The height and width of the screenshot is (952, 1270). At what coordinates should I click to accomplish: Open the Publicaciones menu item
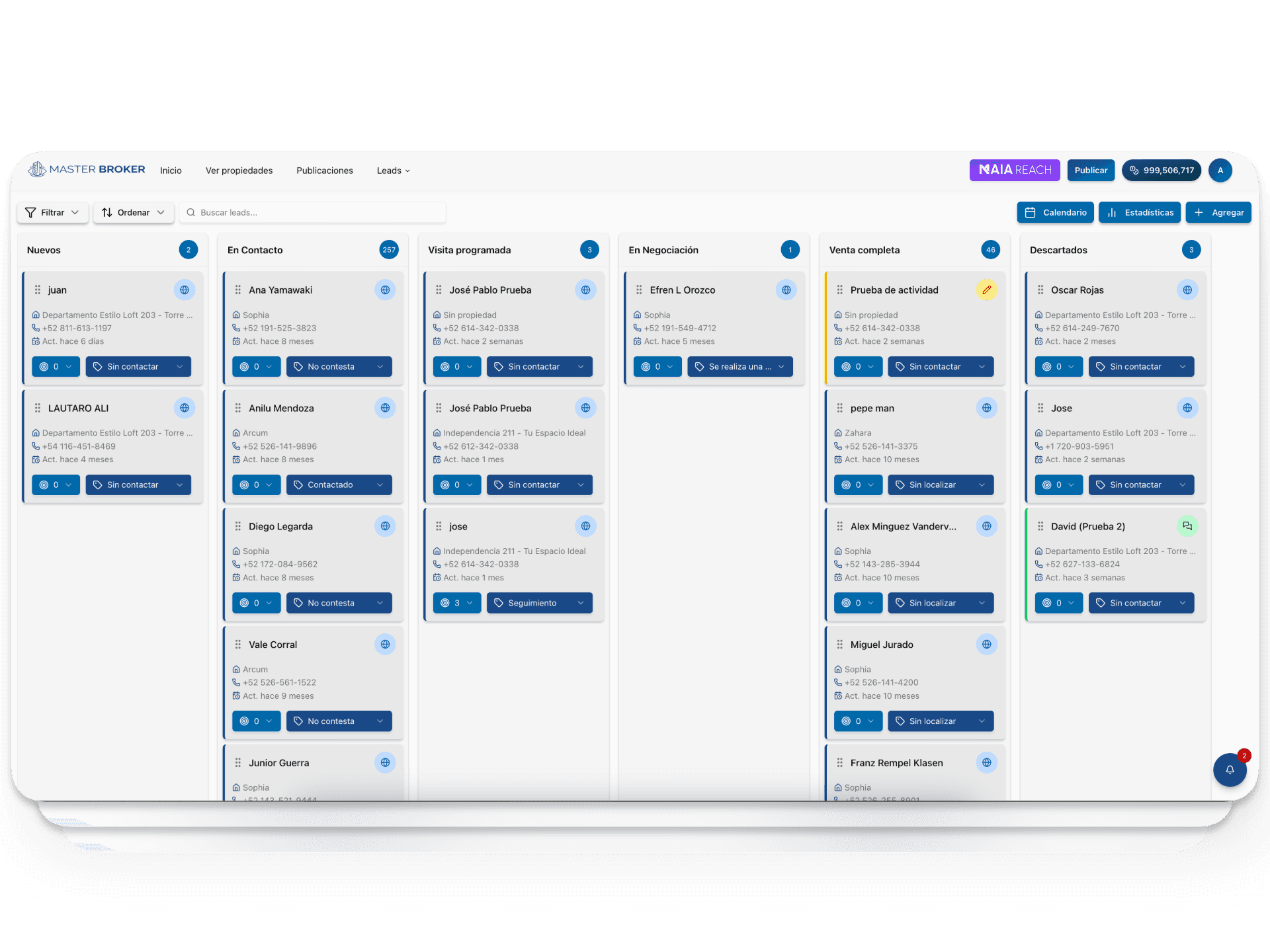(324, 171)
